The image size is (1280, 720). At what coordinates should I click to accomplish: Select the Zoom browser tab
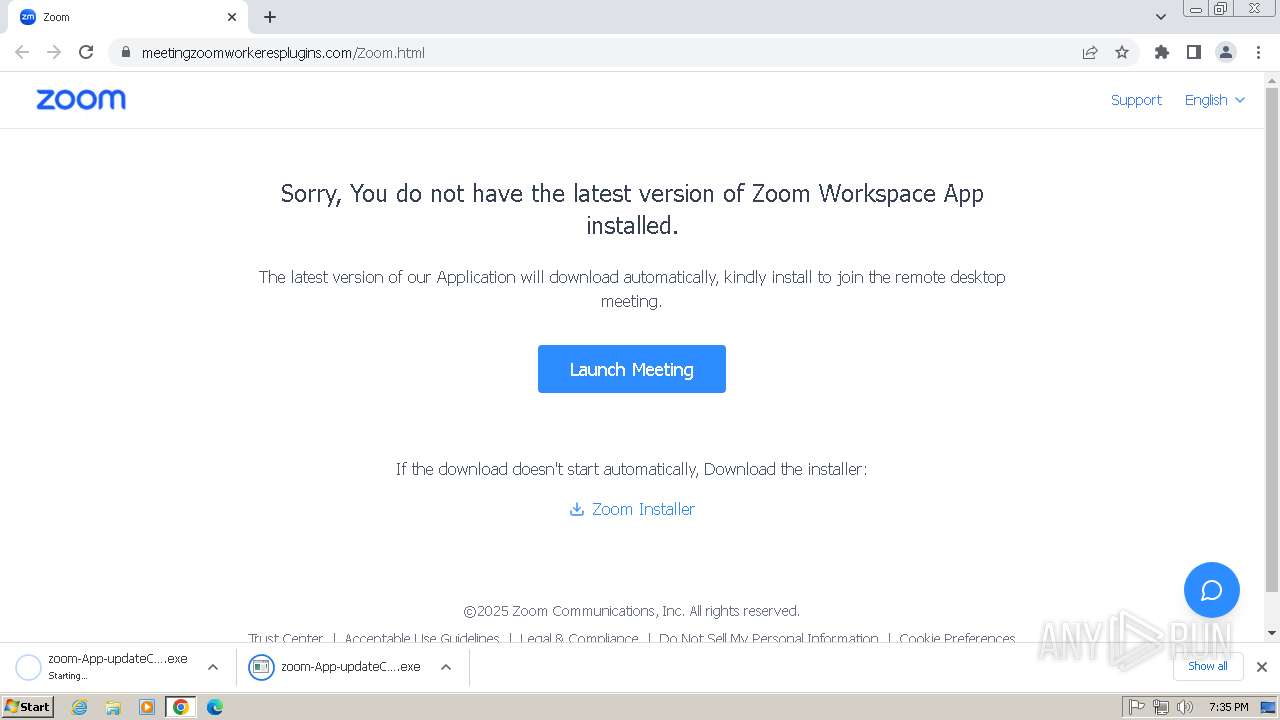click(128, 17)
